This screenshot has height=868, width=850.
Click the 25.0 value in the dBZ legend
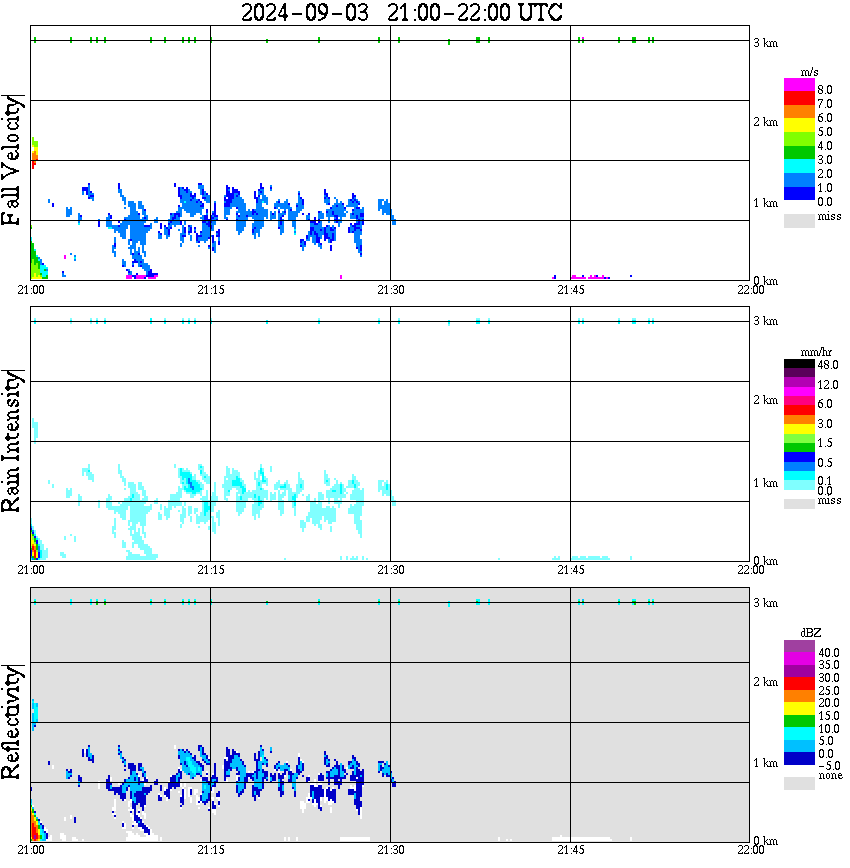pos(829,690)
